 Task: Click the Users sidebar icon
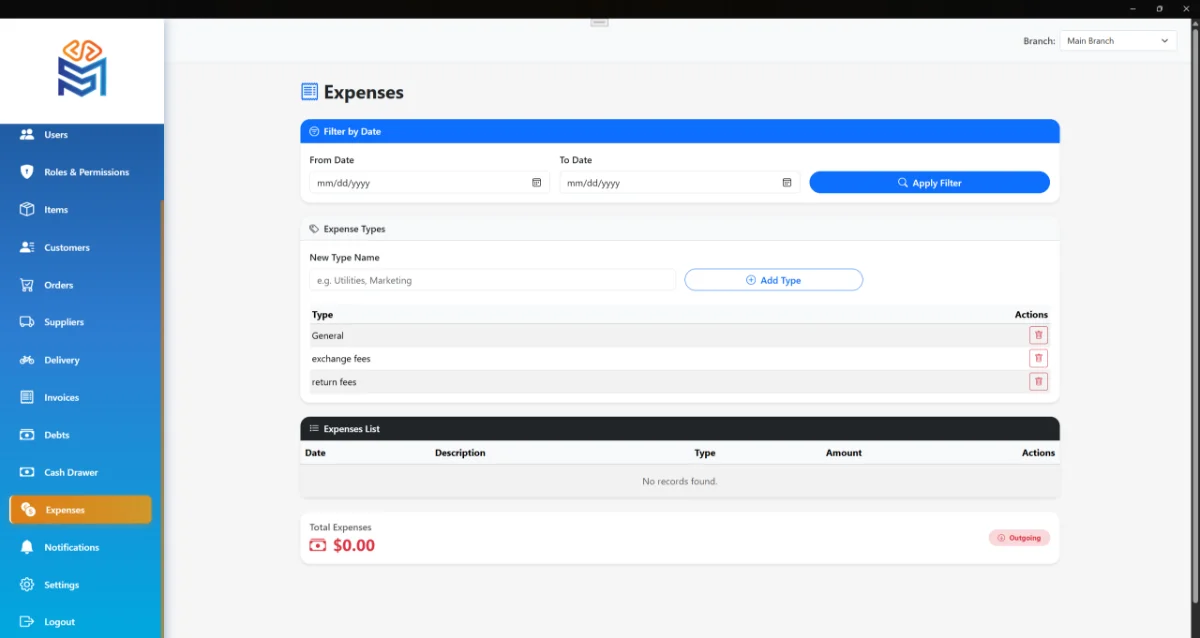pos(27,134)
